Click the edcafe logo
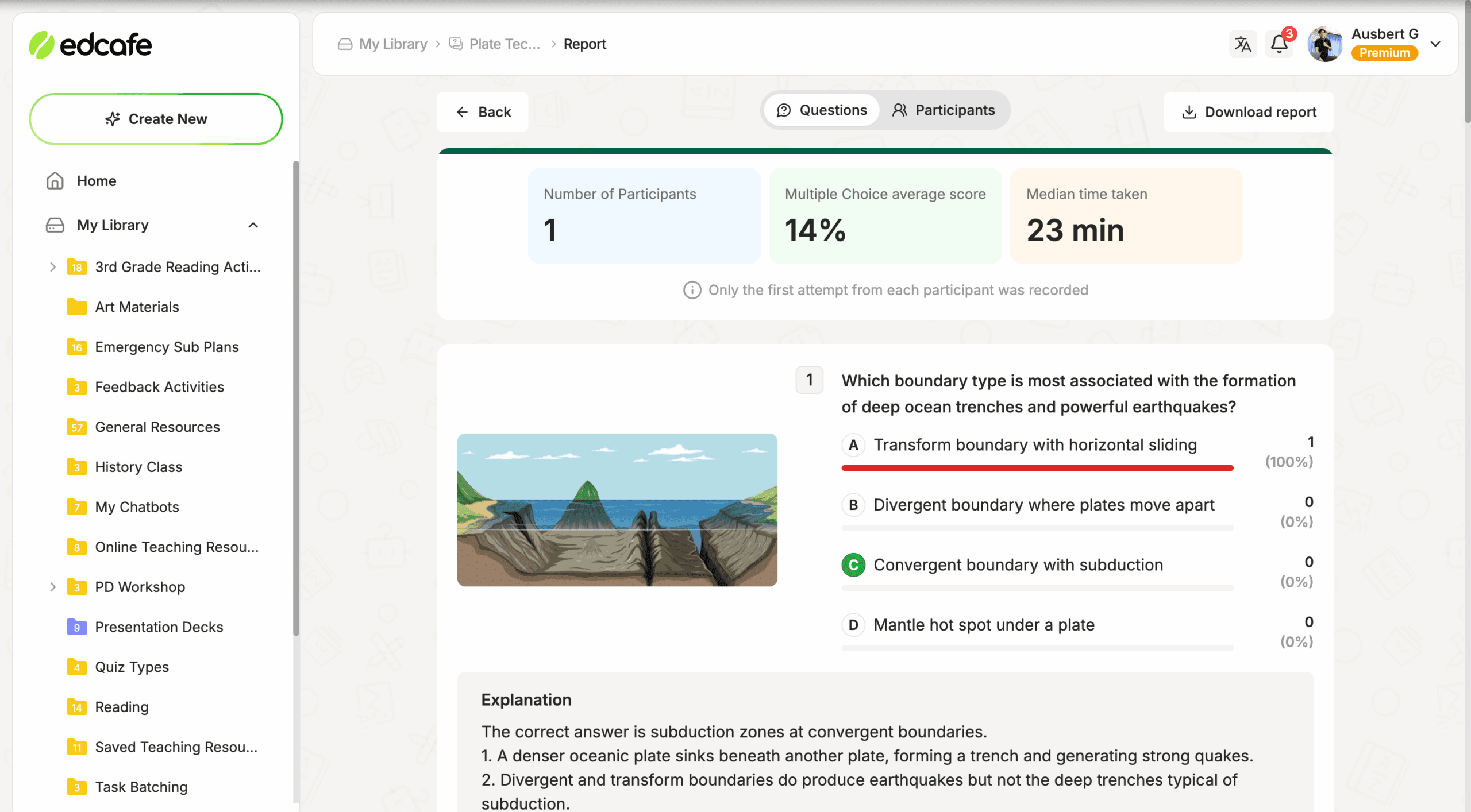Viewport: 1471px width, 812px height. pos(91,45)
